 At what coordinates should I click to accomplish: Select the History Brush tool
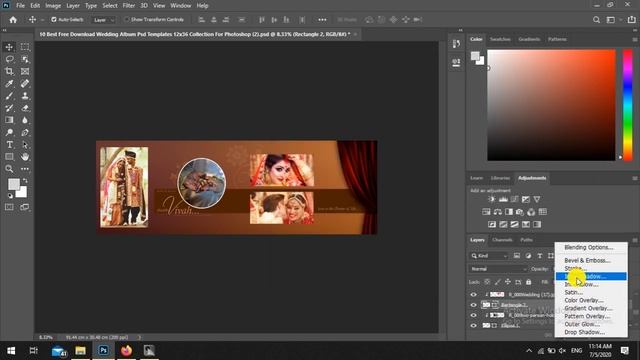[9, 108]
